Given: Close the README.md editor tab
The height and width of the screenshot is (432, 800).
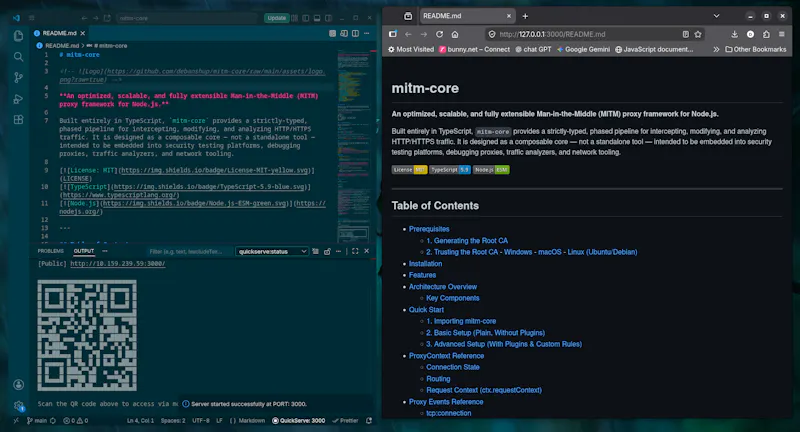Looking at the screenshot, I should click(x=83, y=33).
